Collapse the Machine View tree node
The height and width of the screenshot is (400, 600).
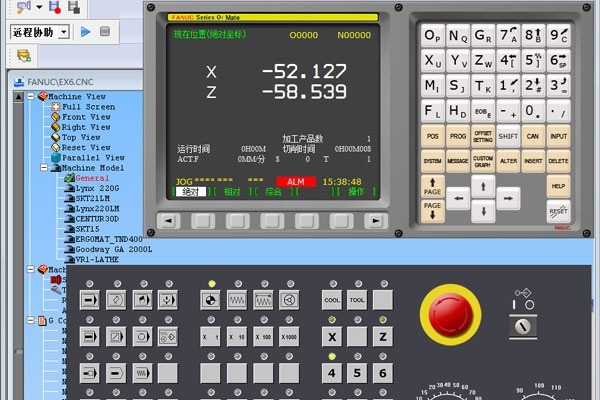32,97
